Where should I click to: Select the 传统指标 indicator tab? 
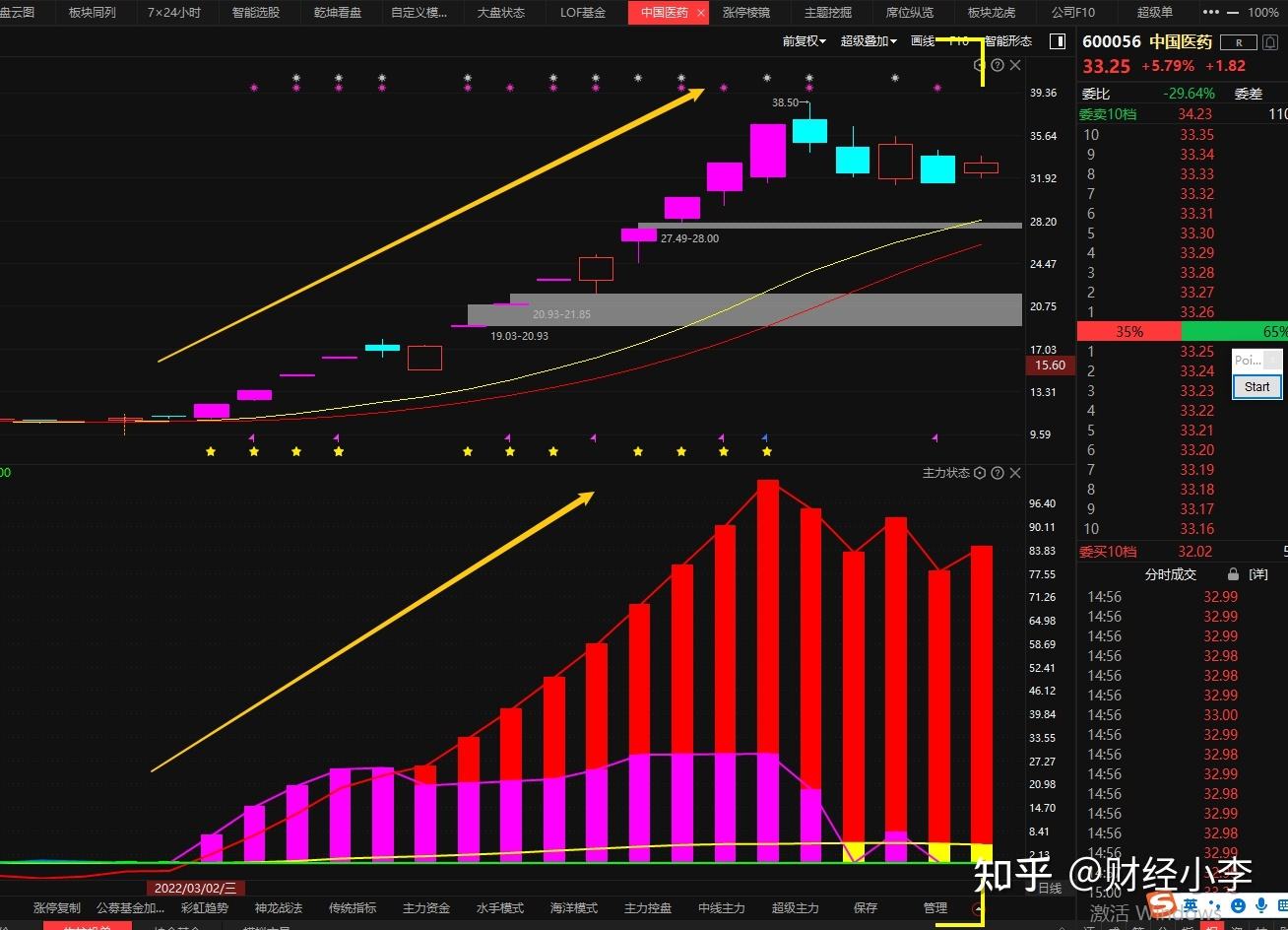(353, 907)
